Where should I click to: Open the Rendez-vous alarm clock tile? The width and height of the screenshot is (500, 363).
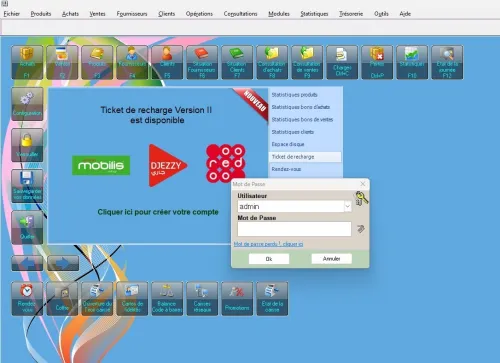pyautogui.click(x=27, y=299)
